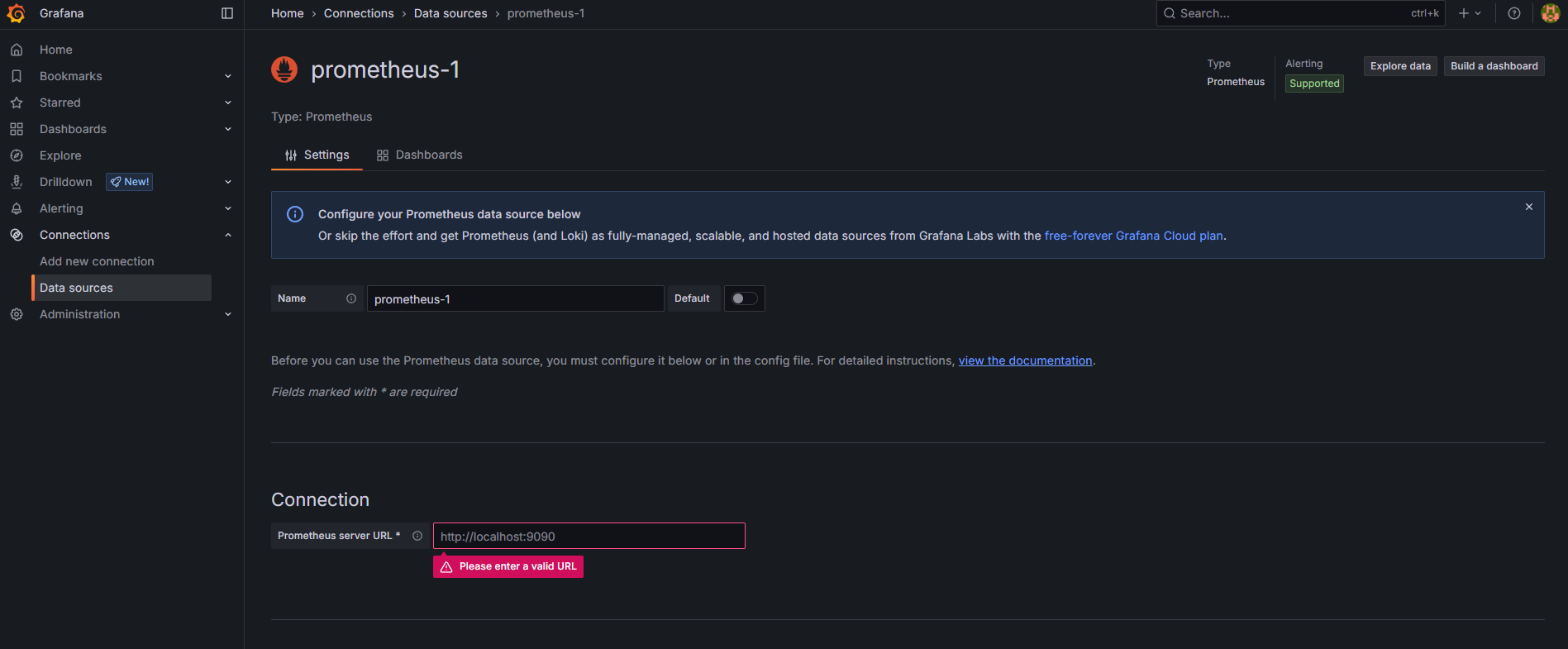The image size is (1568, 649).
Task: Click the Administration gear icon
Action: pos(17,314)
